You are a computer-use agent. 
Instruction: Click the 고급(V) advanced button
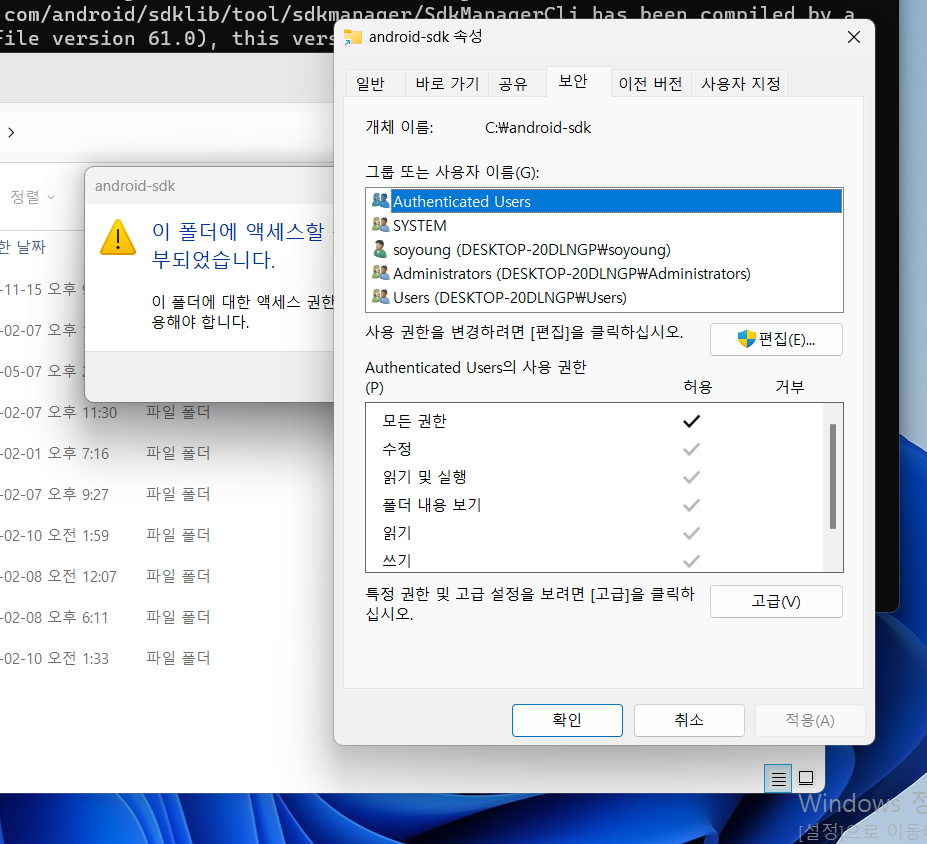pos(776,601)
